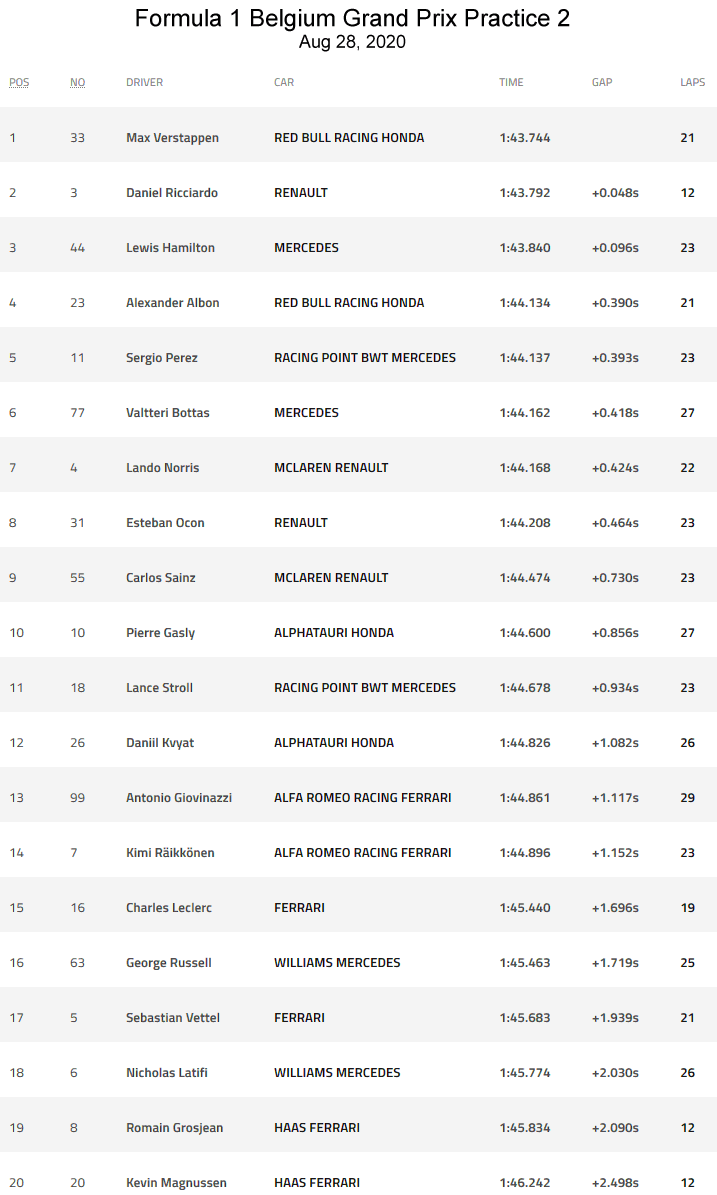The width and height of the screenshot is (717, 1195).
Task: Click Kimi Räikkönen's name
Action: [170, 853]
